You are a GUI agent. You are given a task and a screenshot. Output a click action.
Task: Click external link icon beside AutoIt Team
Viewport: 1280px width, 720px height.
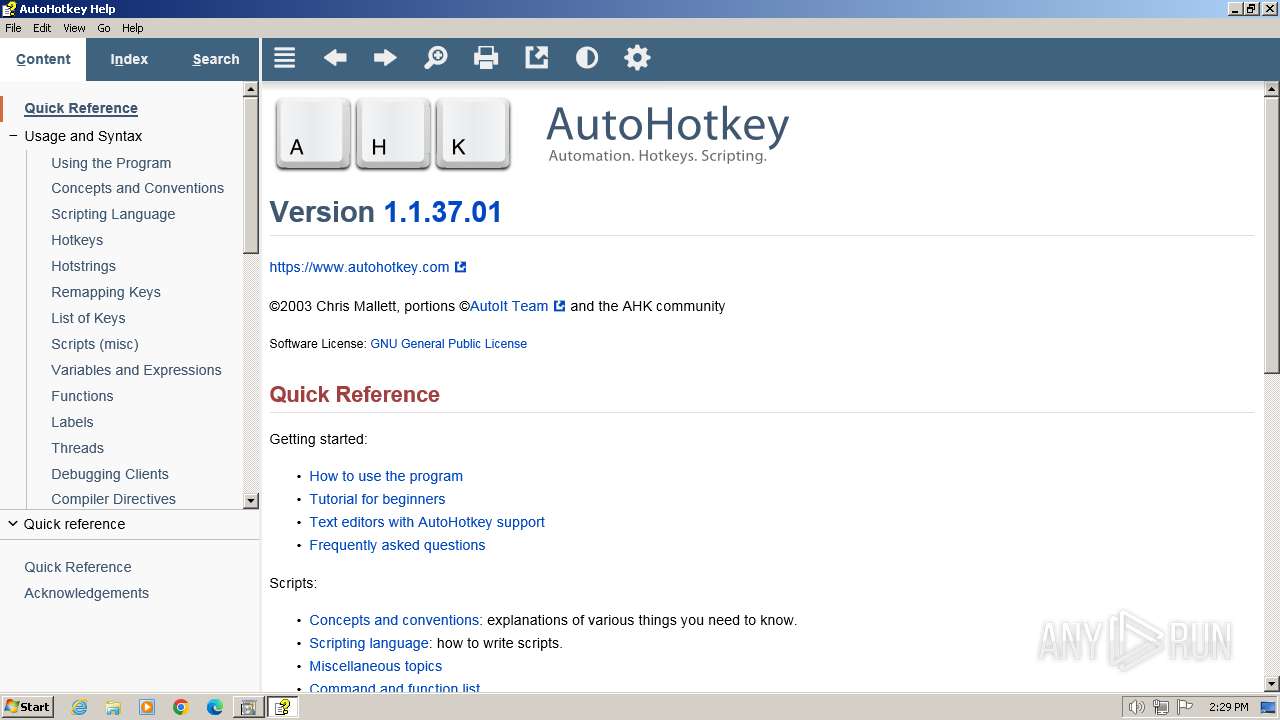(x=560, y=306)
